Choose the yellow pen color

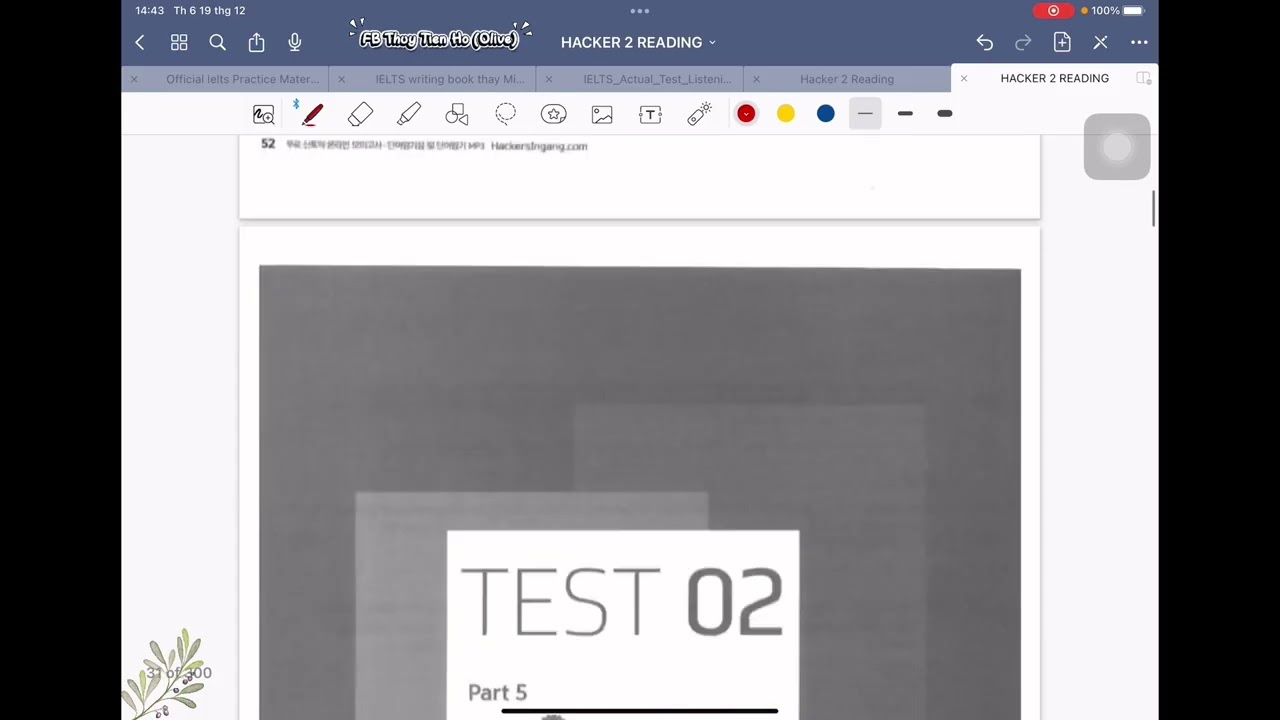pyautogui.click(x=786, y=114)
